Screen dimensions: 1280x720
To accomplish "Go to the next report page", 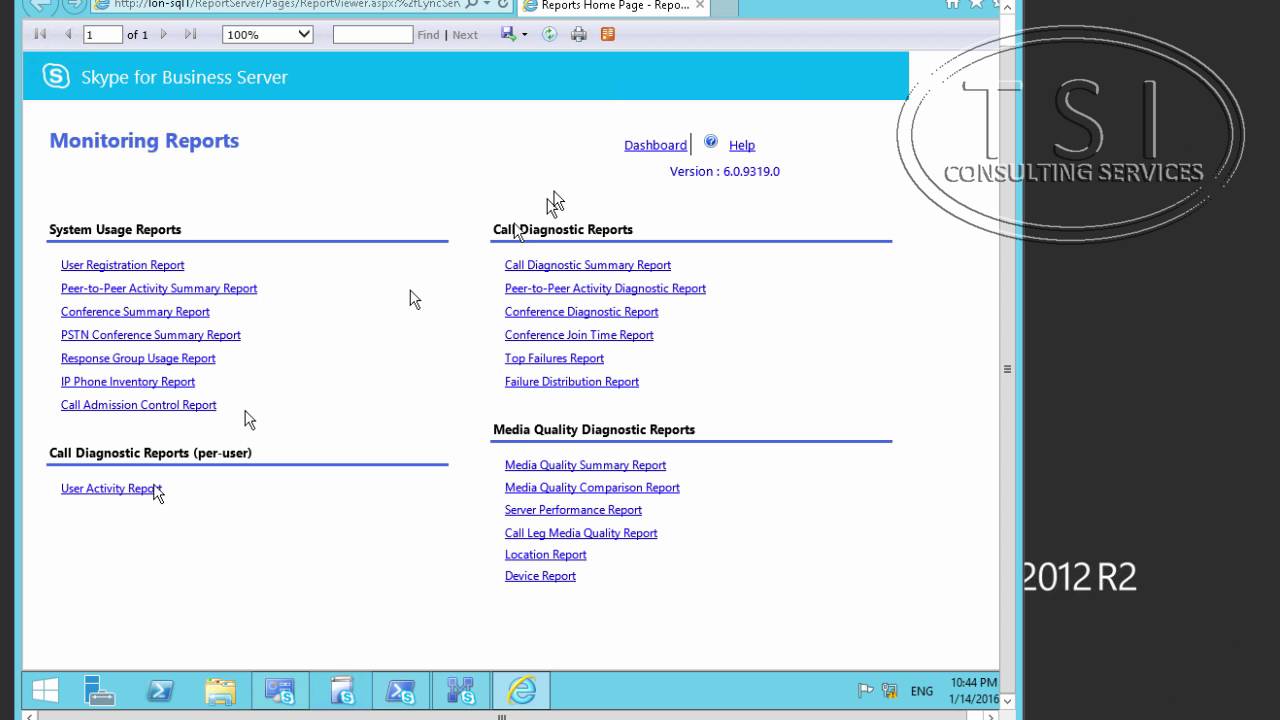I will pyautogui.click(x=164, y=34).
